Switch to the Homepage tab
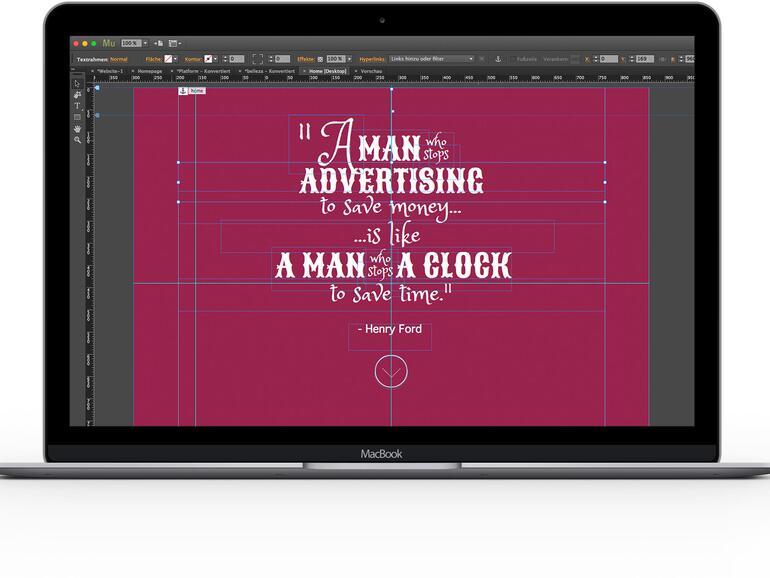 point(150,71)
